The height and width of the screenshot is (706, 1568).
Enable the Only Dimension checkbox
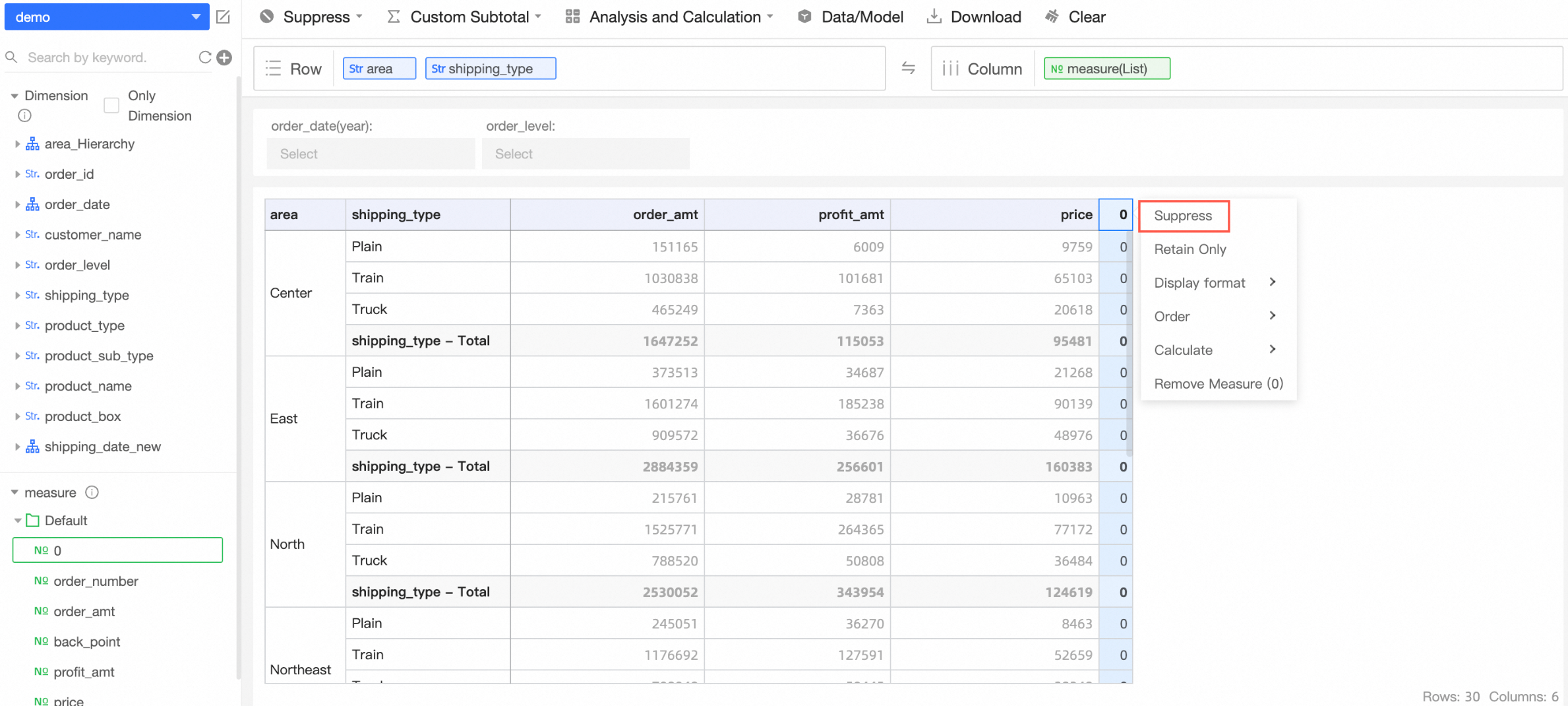(x=111, y=106)
